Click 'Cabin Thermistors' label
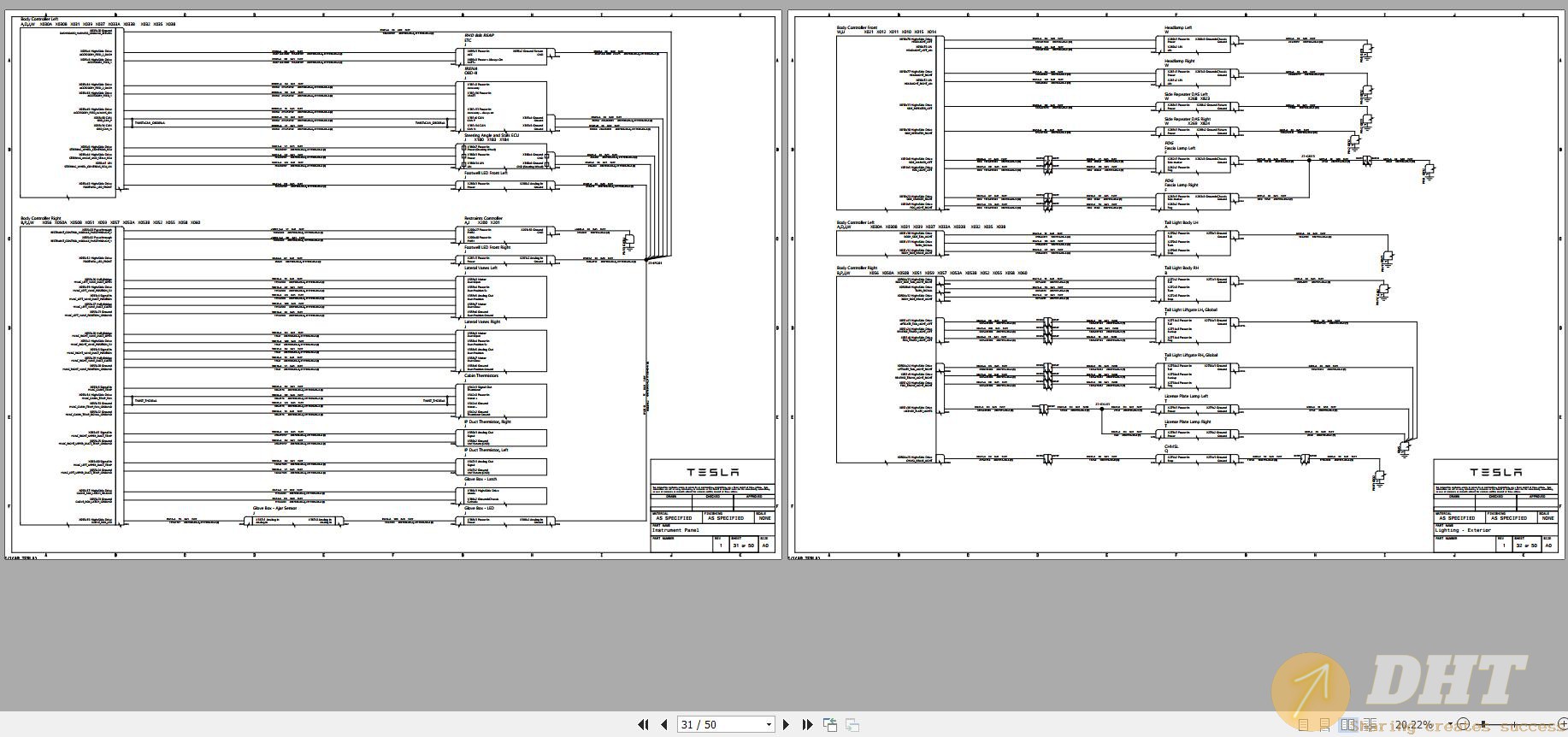1568x737 pixels. 480,375
